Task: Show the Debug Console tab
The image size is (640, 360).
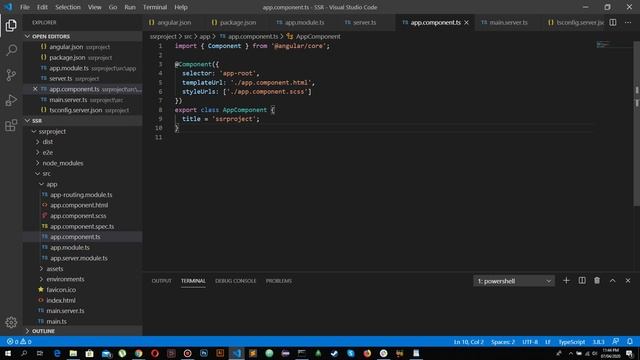Action: click(x=236, y=281)
